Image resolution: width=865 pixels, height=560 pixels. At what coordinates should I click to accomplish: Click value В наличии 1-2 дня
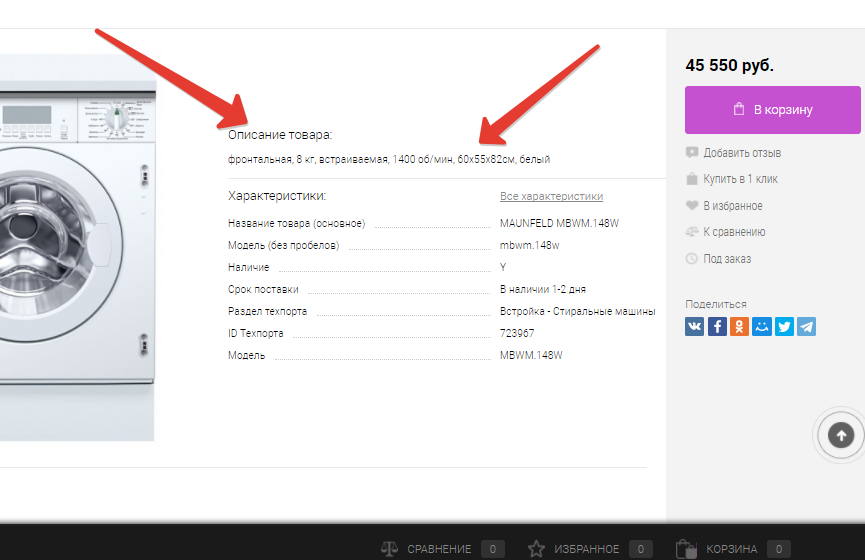click(543, 289)
